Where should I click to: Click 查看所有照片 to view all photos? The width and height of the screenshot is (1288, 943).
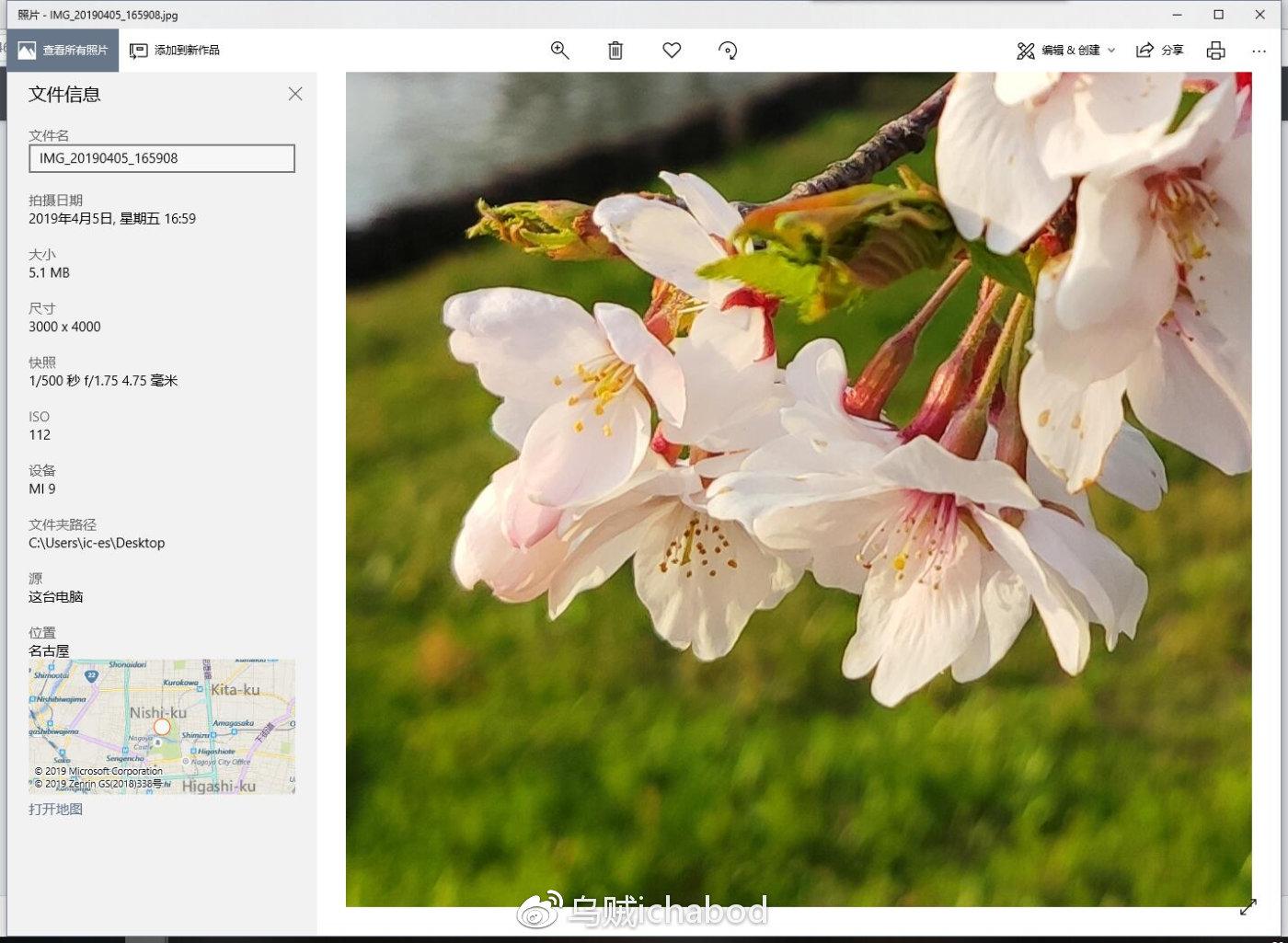[63, 51]
